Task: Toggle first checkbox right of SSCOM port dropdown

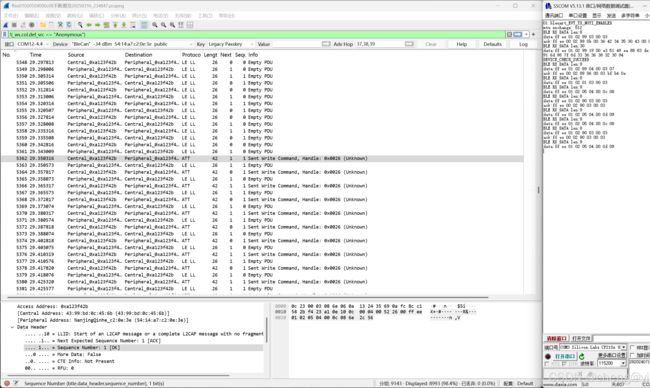Action: point(632,347)
